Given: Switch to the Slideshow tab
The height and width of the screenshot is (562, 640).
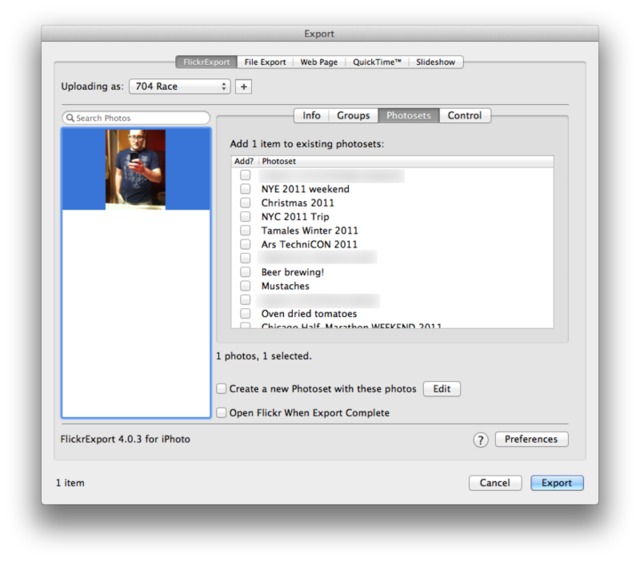Looking at the screenshot, I should click(x=436, y=62).
